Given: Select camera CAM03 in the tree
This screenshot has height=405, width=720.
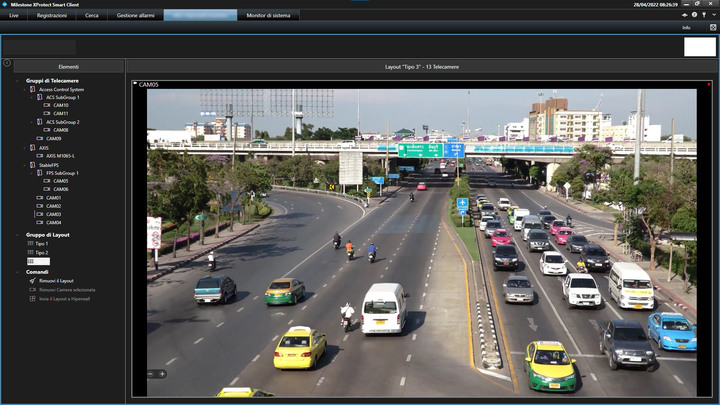Looking at the screenshot, I should coord(54,214).
